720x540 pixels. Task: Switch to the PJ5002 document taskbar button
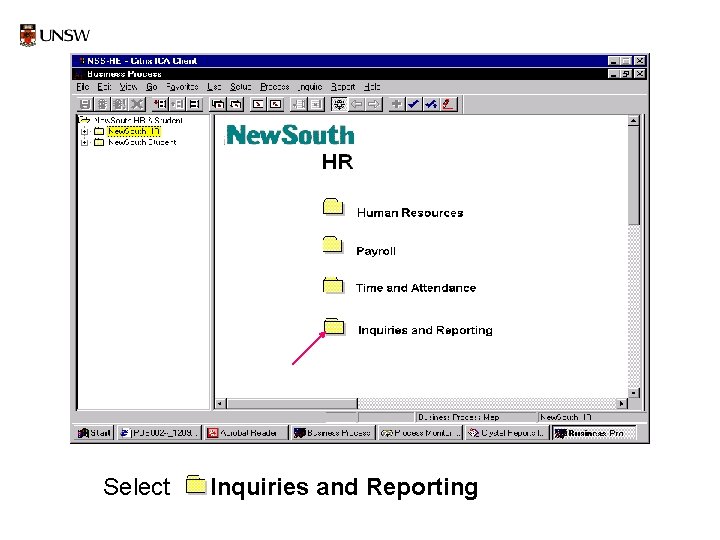coord(159,433)
